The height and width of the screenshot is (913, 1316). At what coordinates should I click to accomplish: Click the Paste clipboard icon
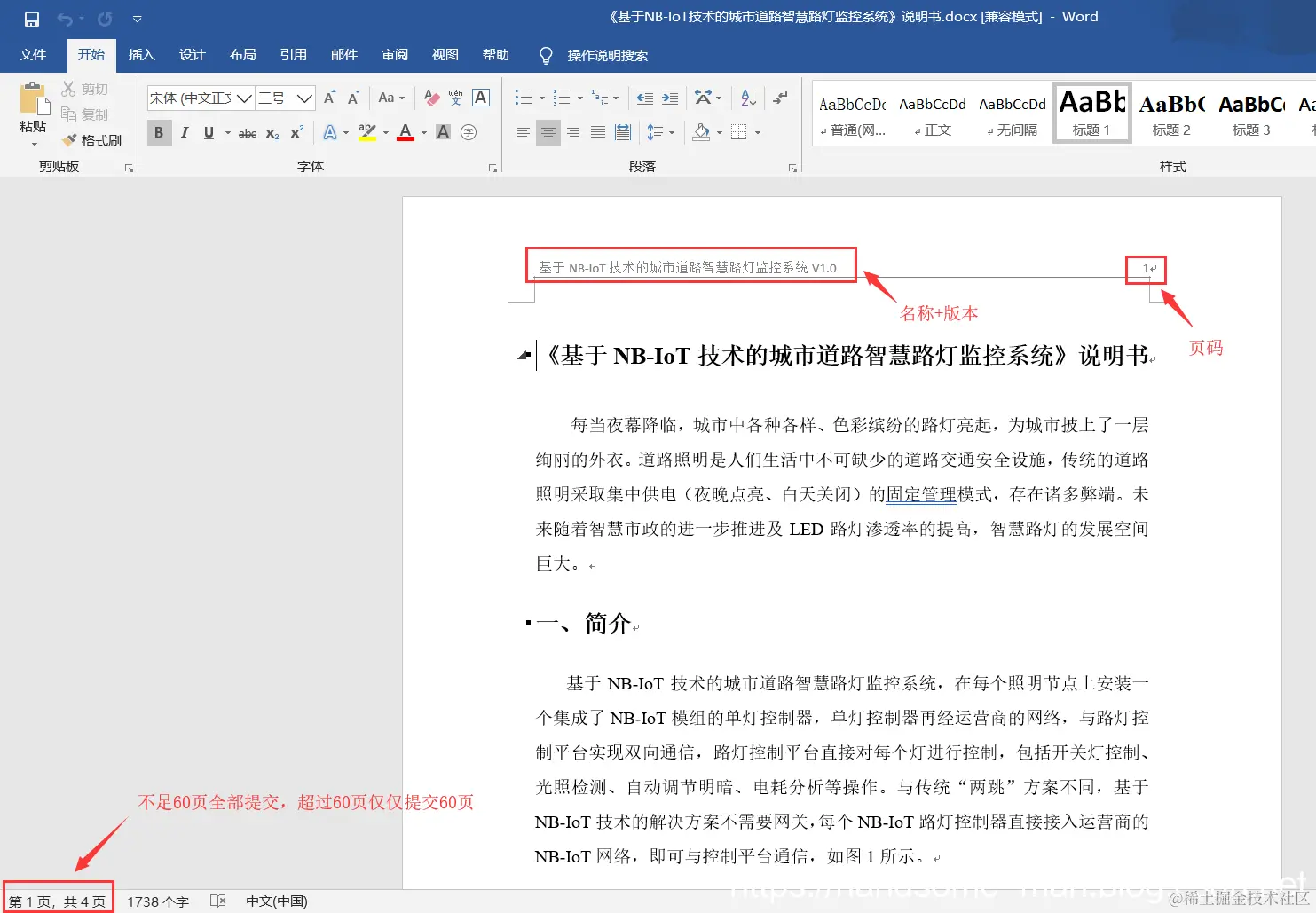click(33, 99)
